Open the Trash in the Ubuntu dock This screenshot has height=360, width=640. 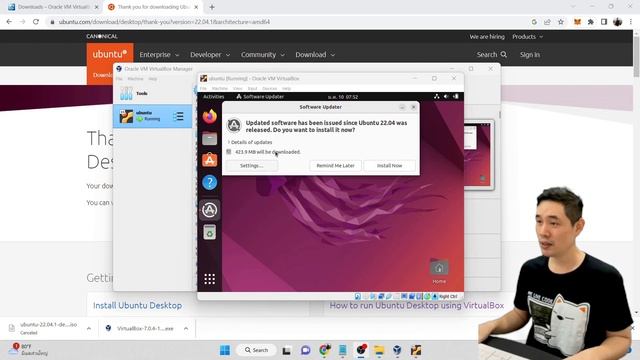(x=209, y=232)
